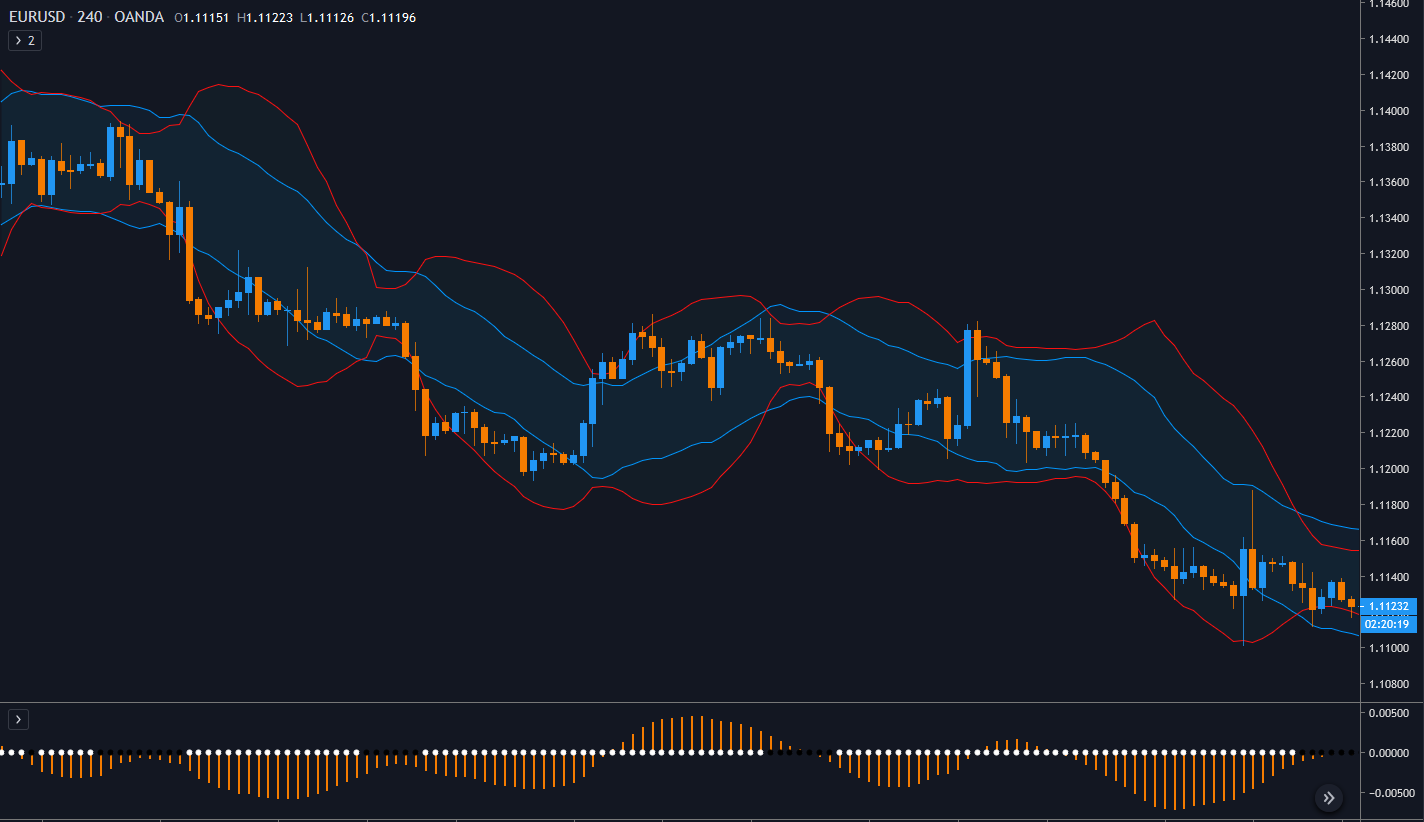
Task: Click the 1.11000 price scale label
Action: pyautogui.click(x=1390, y=649)
